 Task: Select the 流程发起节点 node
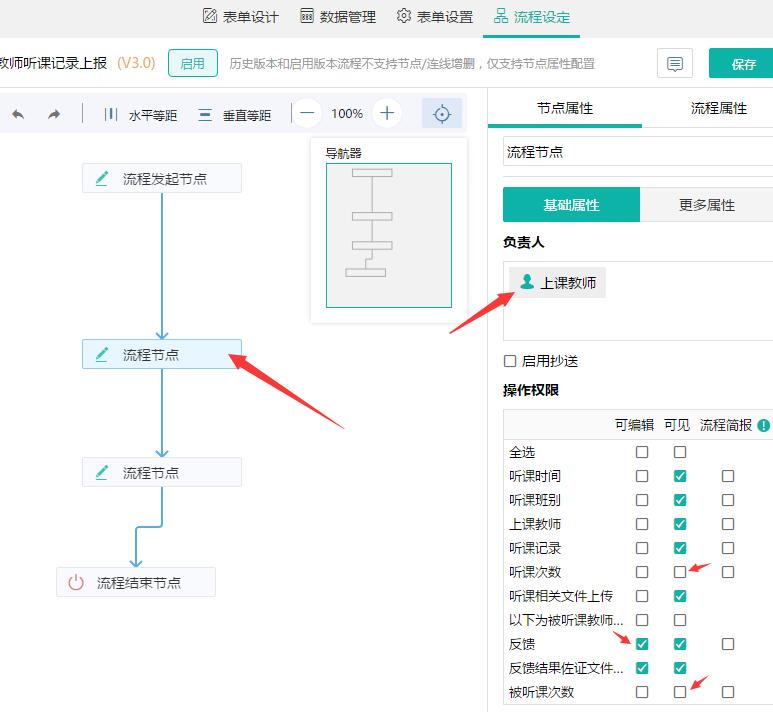162,178
